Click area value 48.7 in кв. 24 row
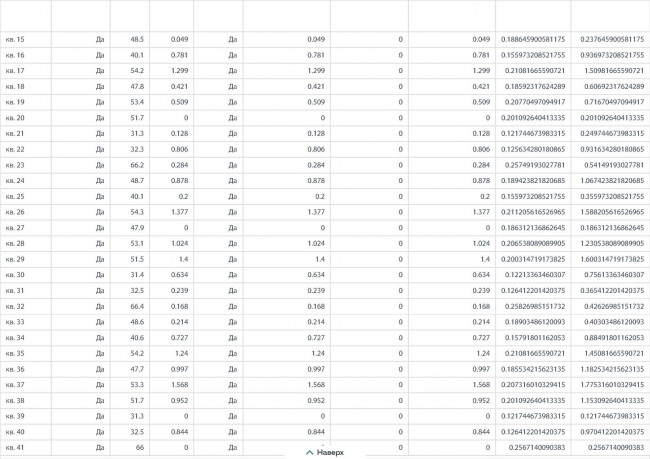Viewport: 650px width, 459px height. coord(137,181)
